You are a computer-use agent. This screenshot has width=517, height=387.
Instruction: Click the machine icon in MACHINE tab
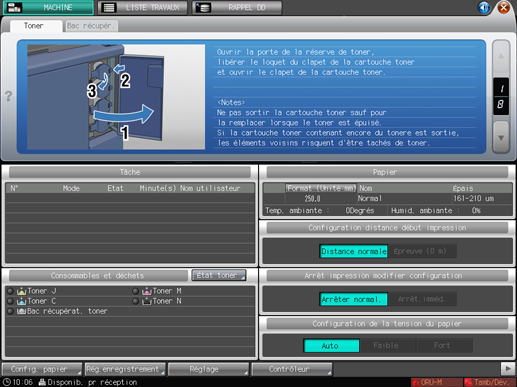click(15, 7)
